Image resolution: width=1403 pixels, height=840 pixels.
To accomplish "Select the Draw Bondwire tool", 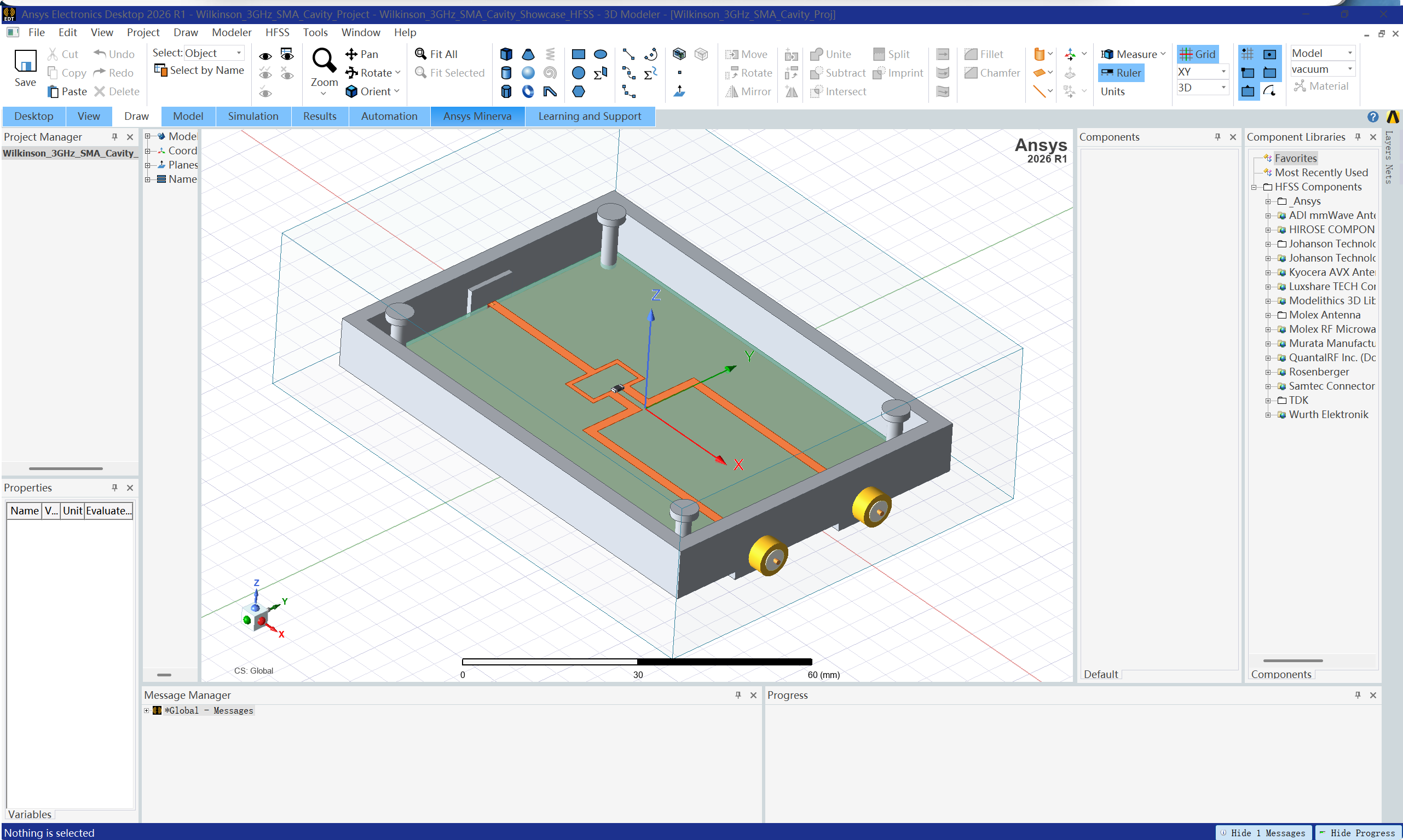I will (x=550, y=92).
